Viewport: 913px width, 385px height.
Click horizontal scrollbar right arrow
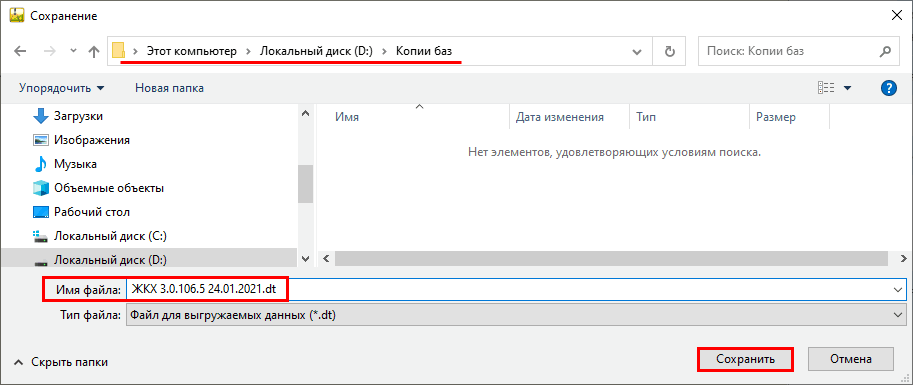pyautogui.click(x=904, y=258)
